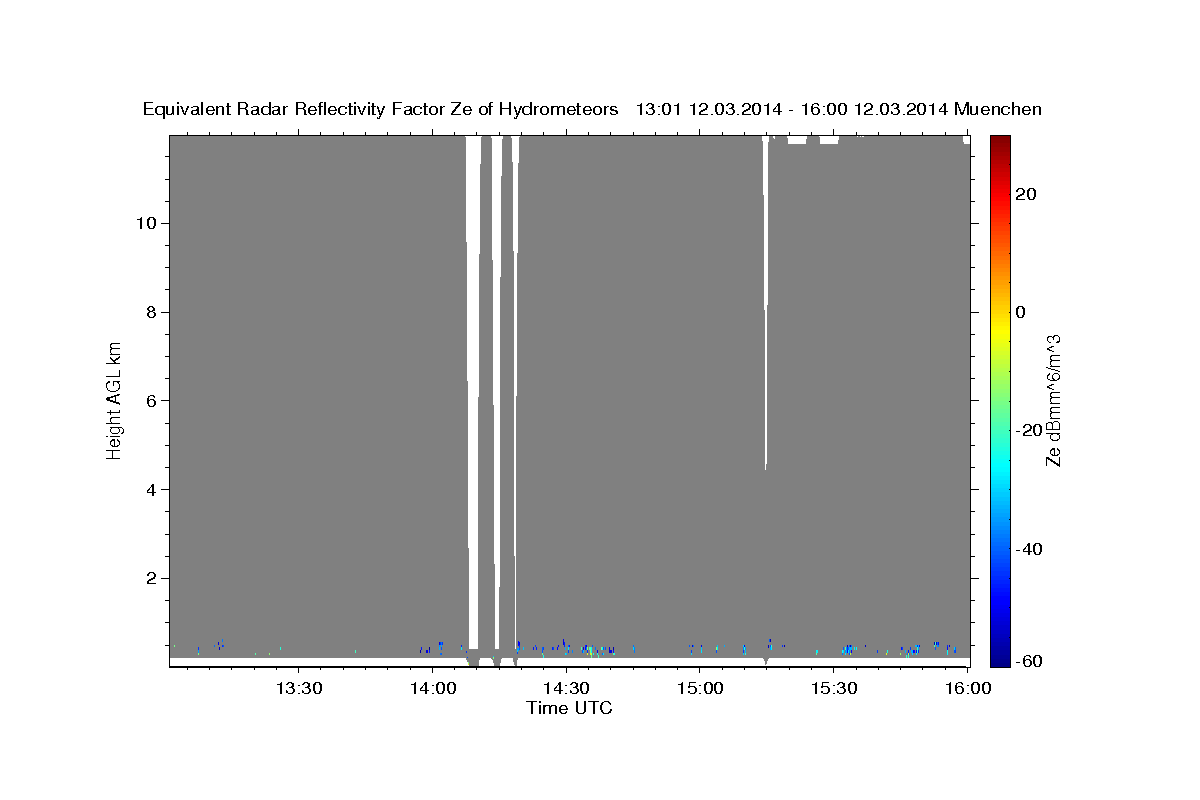The image size is (1200, 800).
Task: Click the plot title text
Action: click(592, 110)
